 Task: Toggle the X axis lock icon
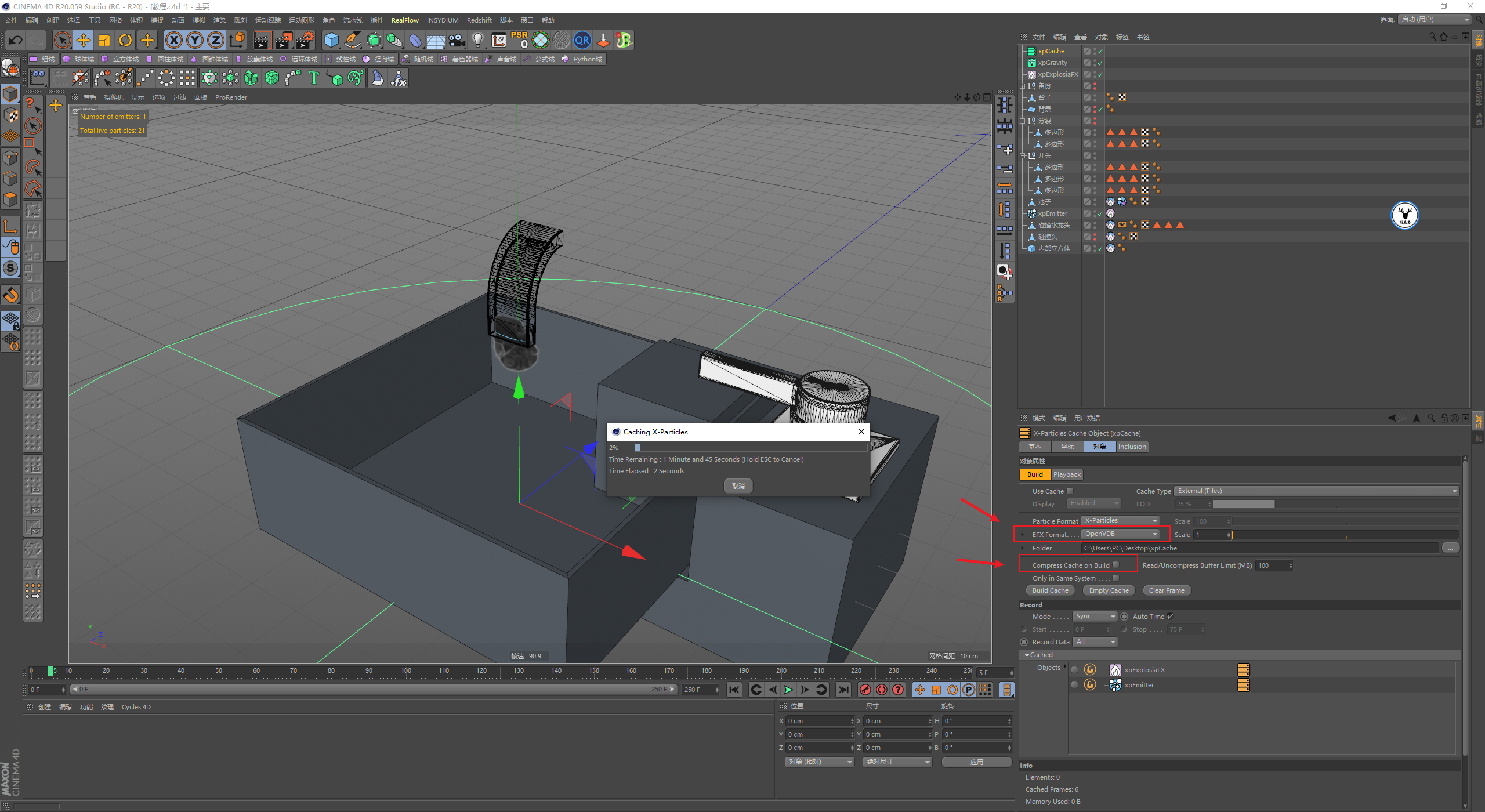point(173,40)
